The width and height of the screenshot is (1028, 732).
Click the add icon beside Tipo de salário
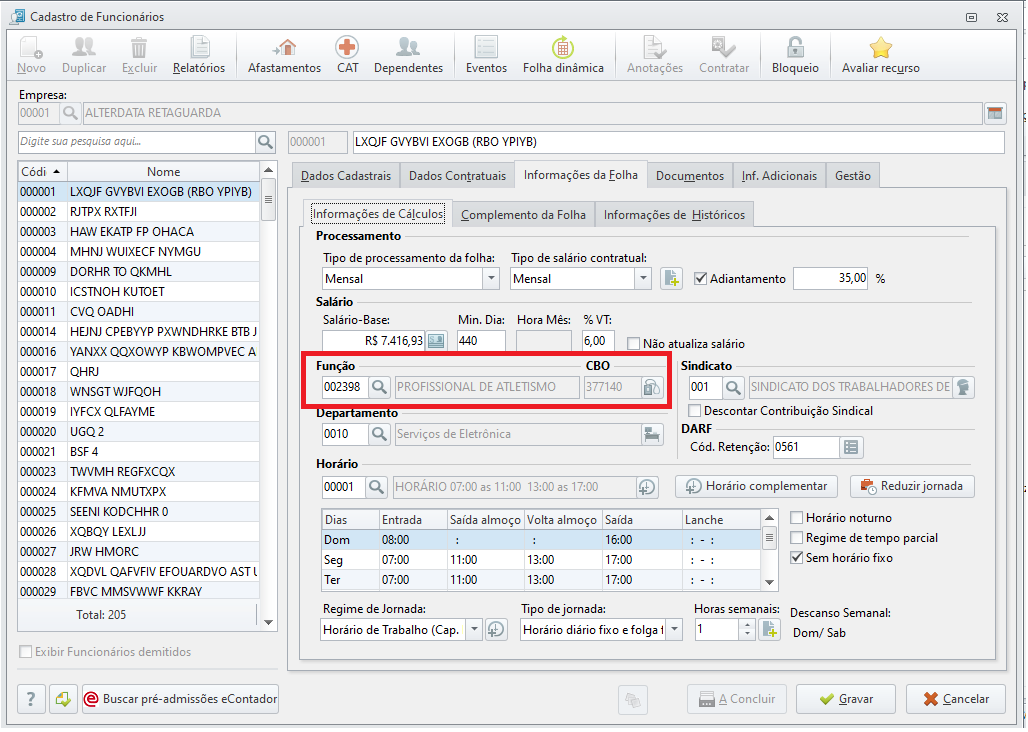coord(671,279)
